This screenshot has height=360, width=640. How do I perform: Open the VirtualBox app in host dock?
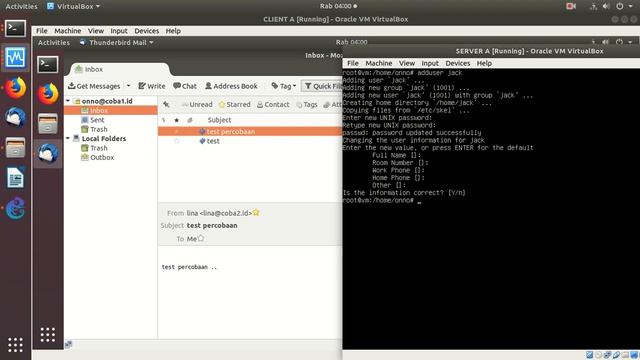click(16, 58)
